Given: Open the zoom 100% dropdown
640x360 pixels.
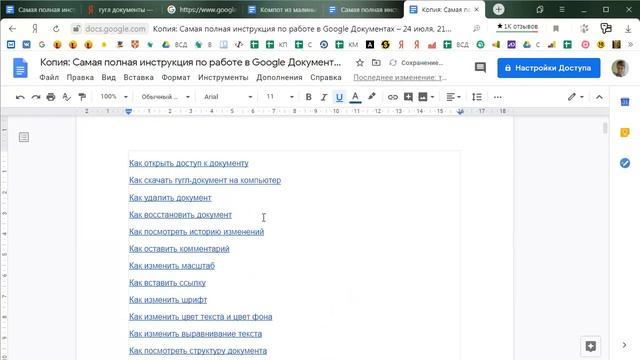Looking at the screenshot, I should 114,97.
